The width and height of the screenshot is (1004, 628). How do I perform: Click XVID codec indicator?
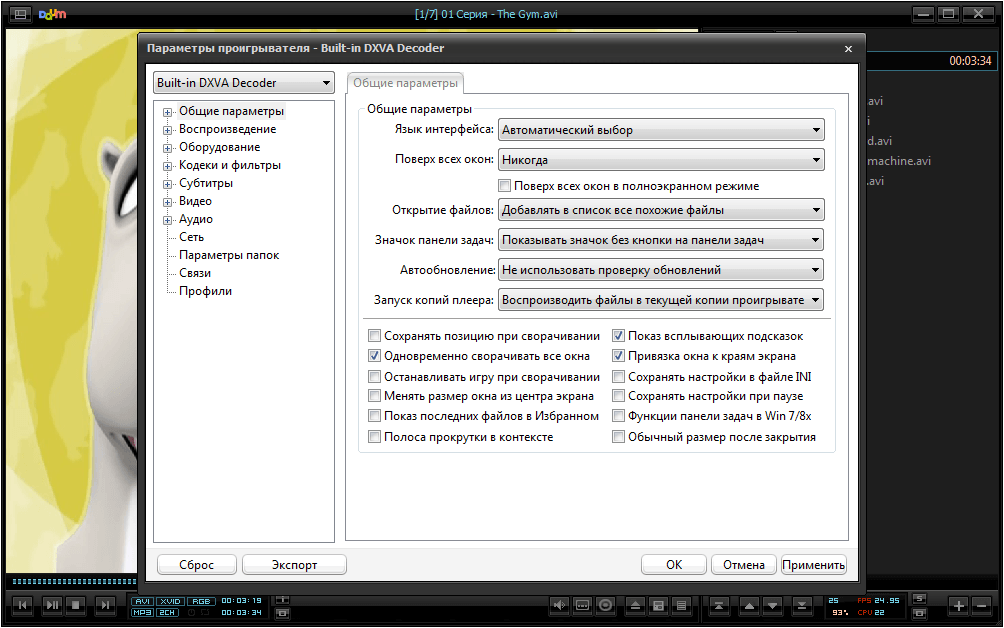(170, 601)
